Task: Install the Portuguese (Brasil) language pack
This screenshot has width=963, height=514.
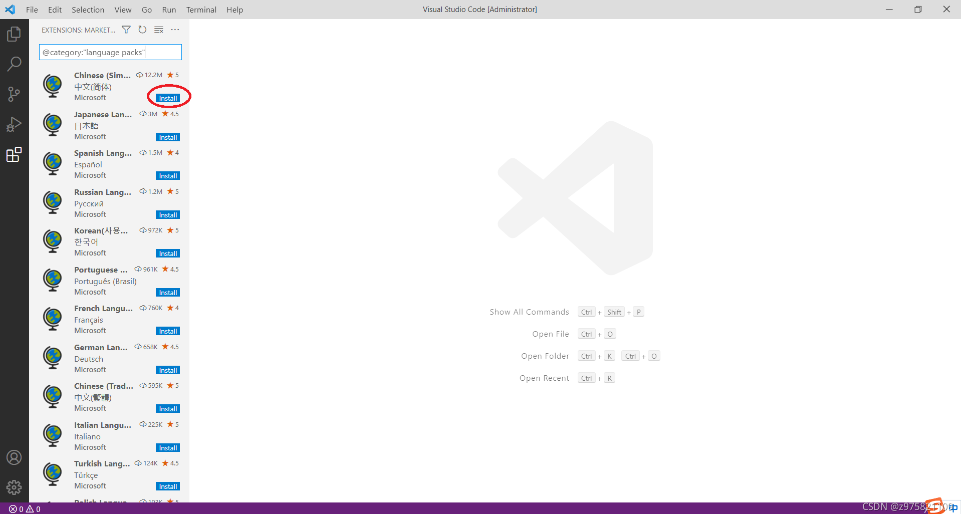Action: 168,292
